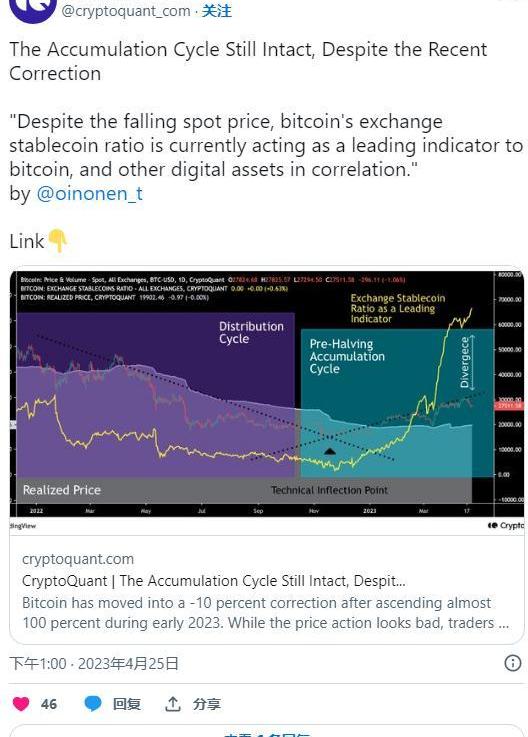This screenshot has height=737, width=528.
Task: Click the blue reply bubble icon
Action: 93,704
